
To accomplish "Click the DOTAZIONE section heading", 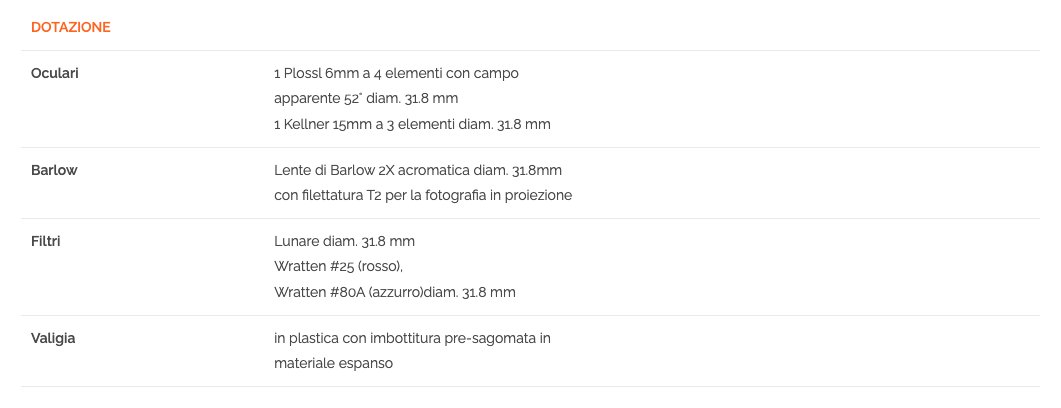I will pos(70,27).
